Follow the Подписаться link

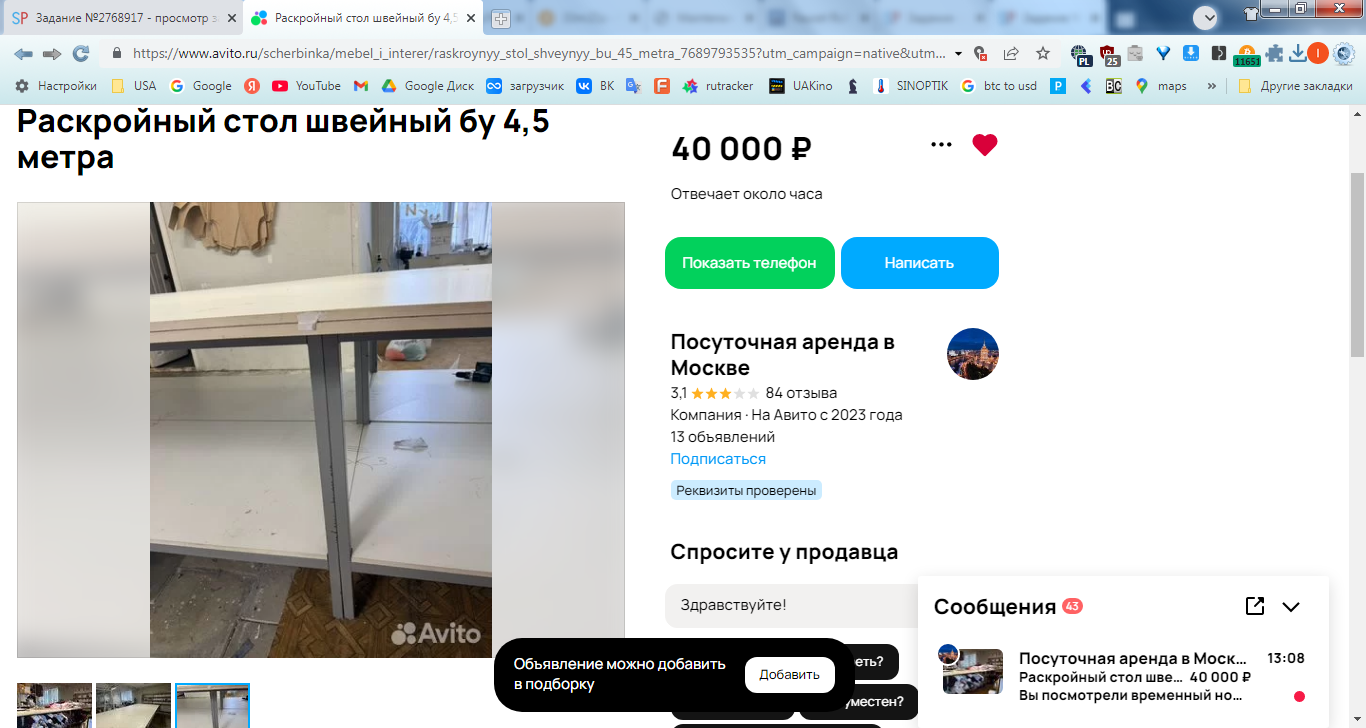(718, 459)
